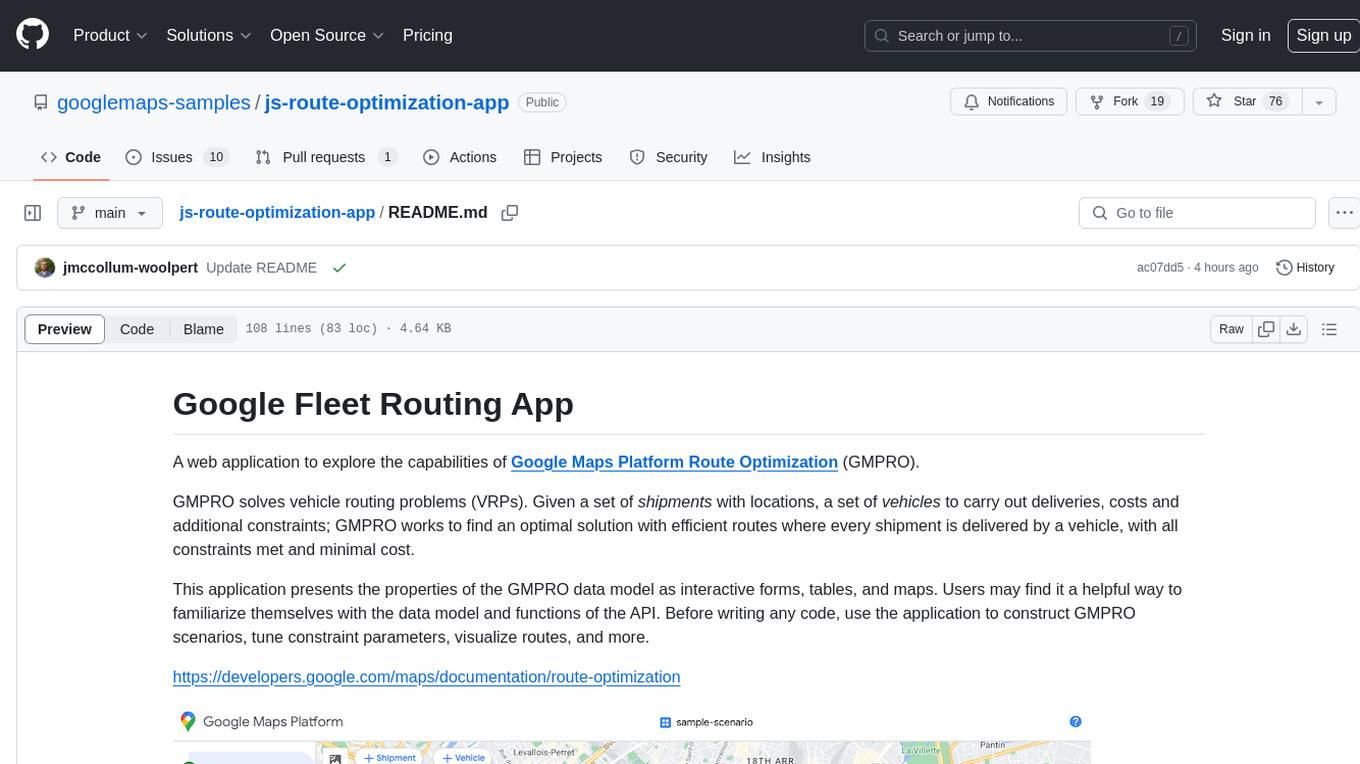View the 19 forks count
The width and height of the screenshot is (1360, 764).
point(1157,102)
